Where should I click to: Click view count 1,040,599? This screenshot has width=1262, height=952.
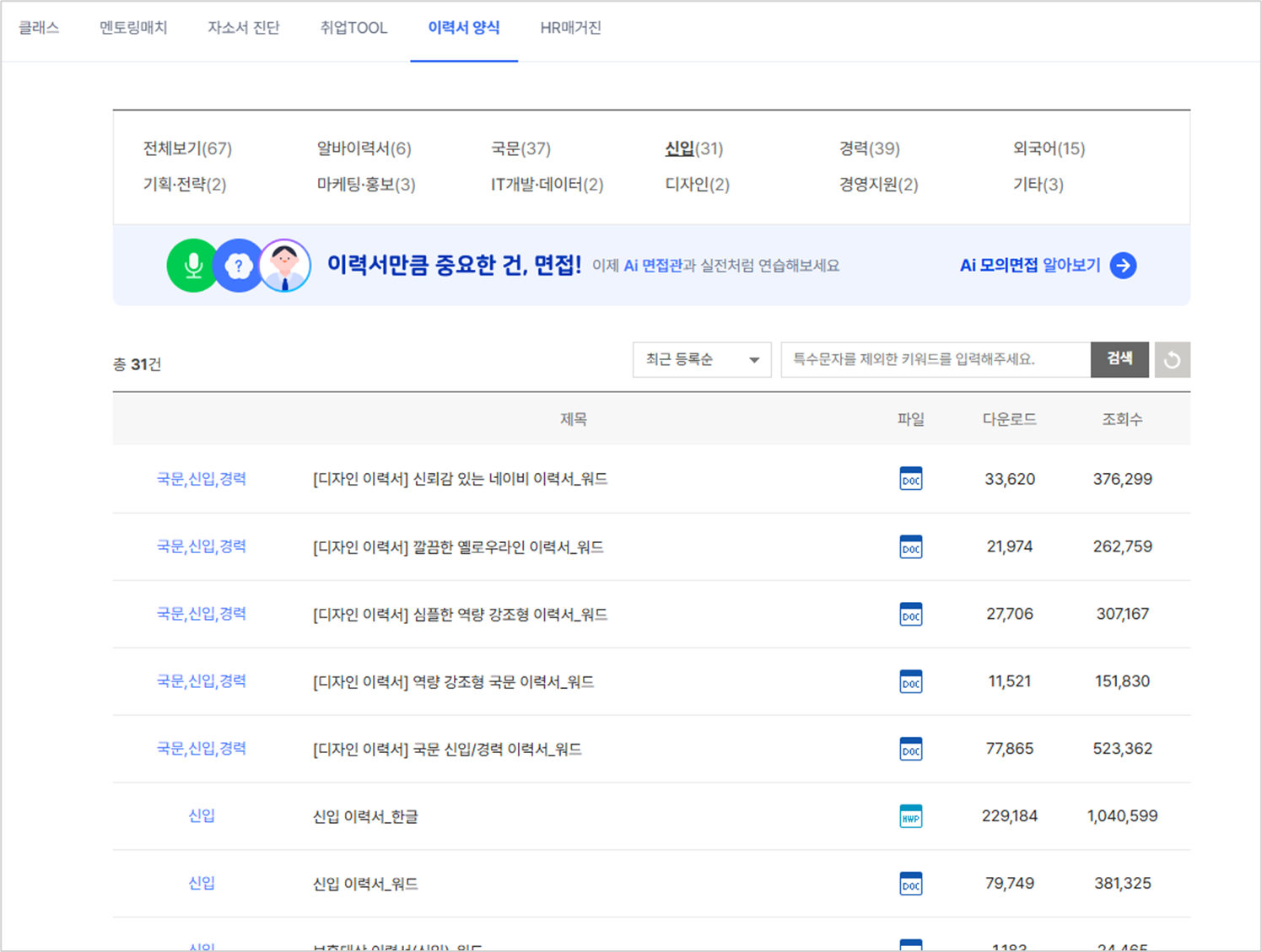pyautogui.click(x=1123, y=816)
